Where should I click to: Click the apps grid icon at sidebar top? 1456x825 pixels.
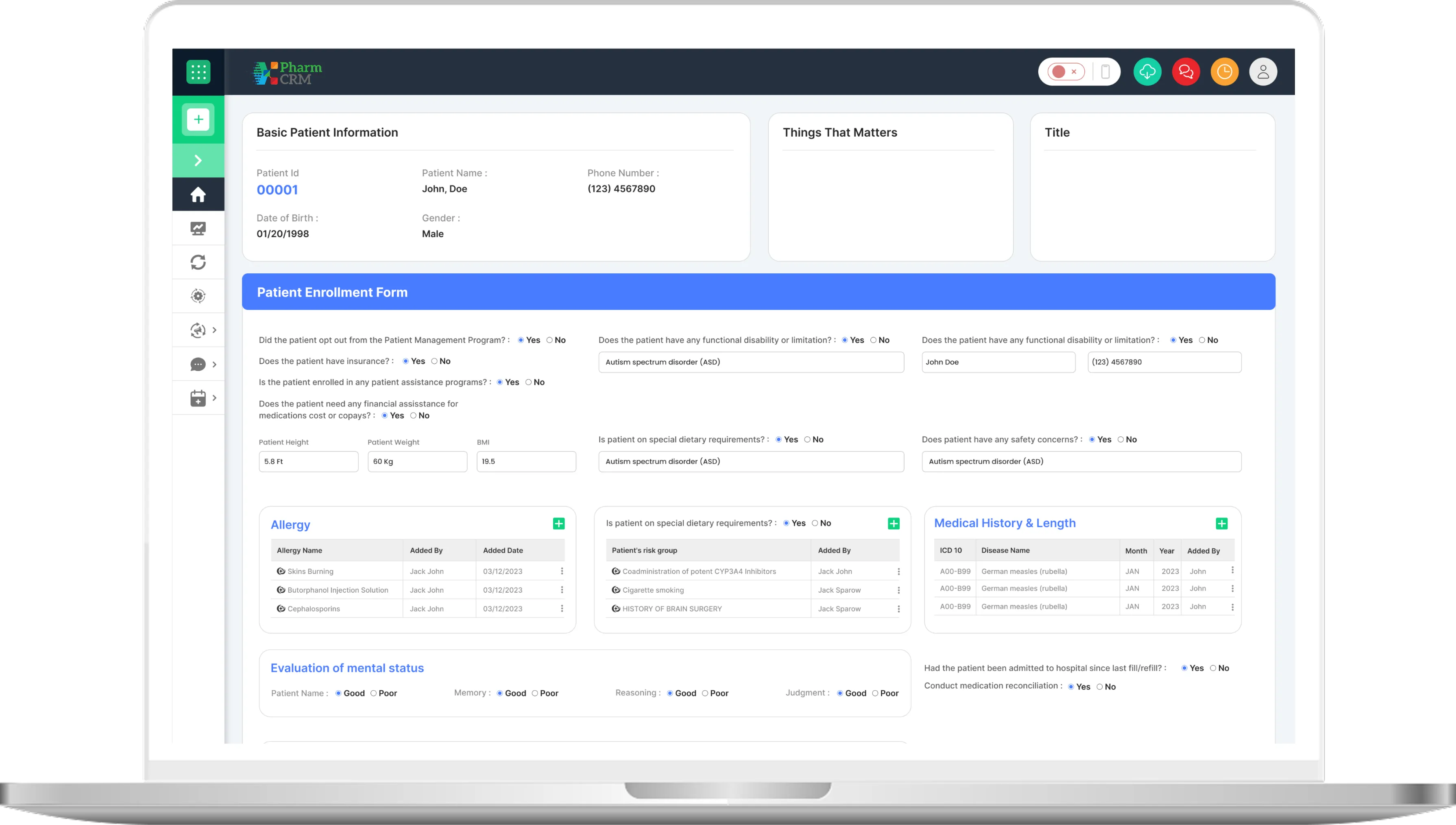pyautogui.click(x=198, y=72)
